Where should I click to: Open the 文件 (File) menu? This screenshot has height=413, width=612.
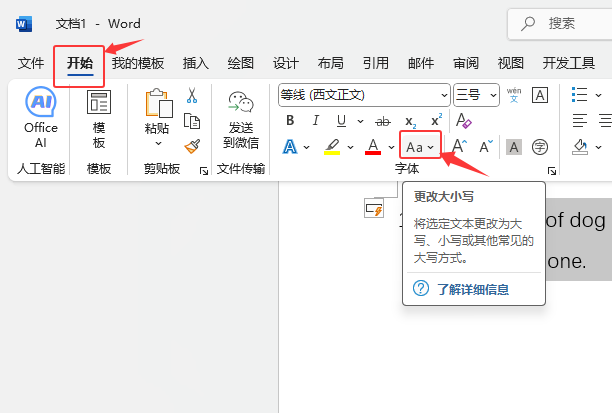pyautogui.click(x=31, y=63)
